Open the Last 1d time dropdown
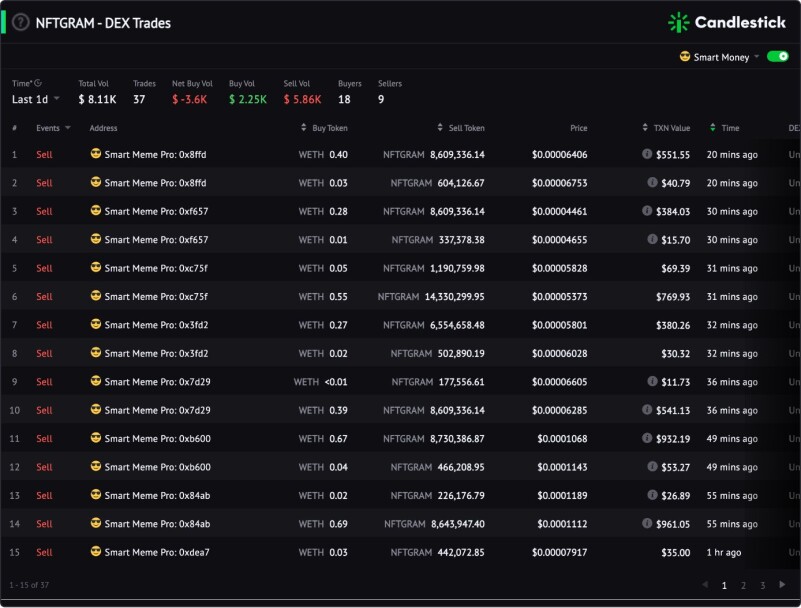801x608 pixels. [x=35, y=99]
